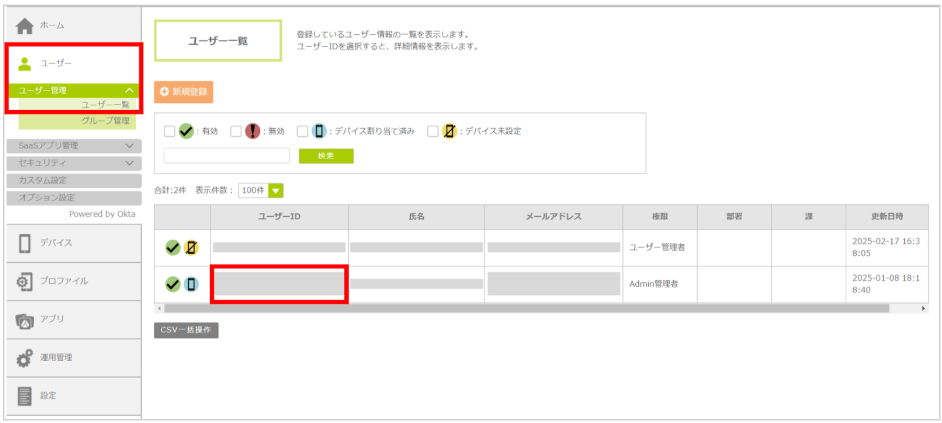Open the 設定 settings document icon
Viewport: 942px width, 423px height.
[26, 395]
